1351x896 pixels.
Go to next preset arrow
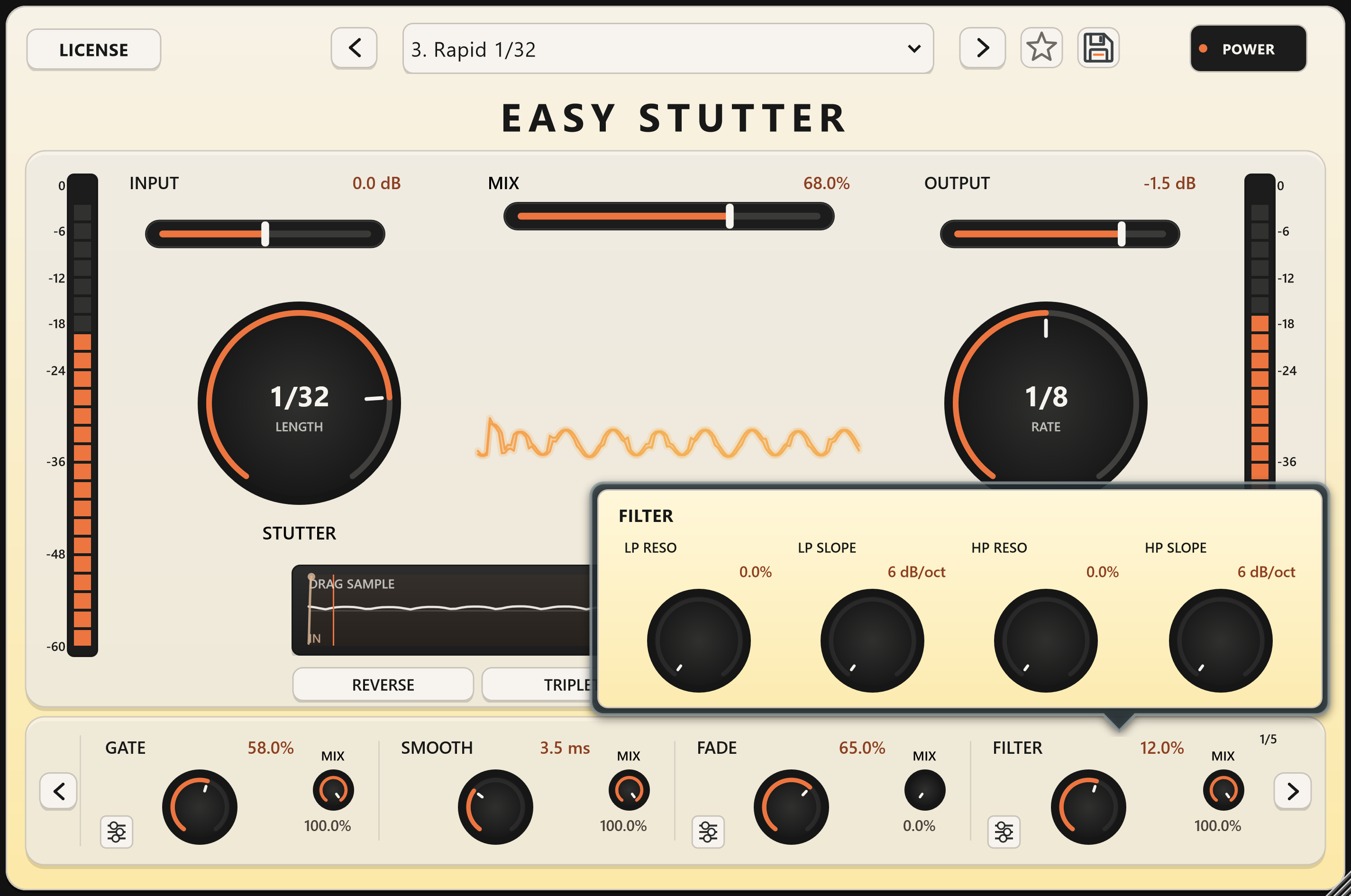tap(983, 48)
